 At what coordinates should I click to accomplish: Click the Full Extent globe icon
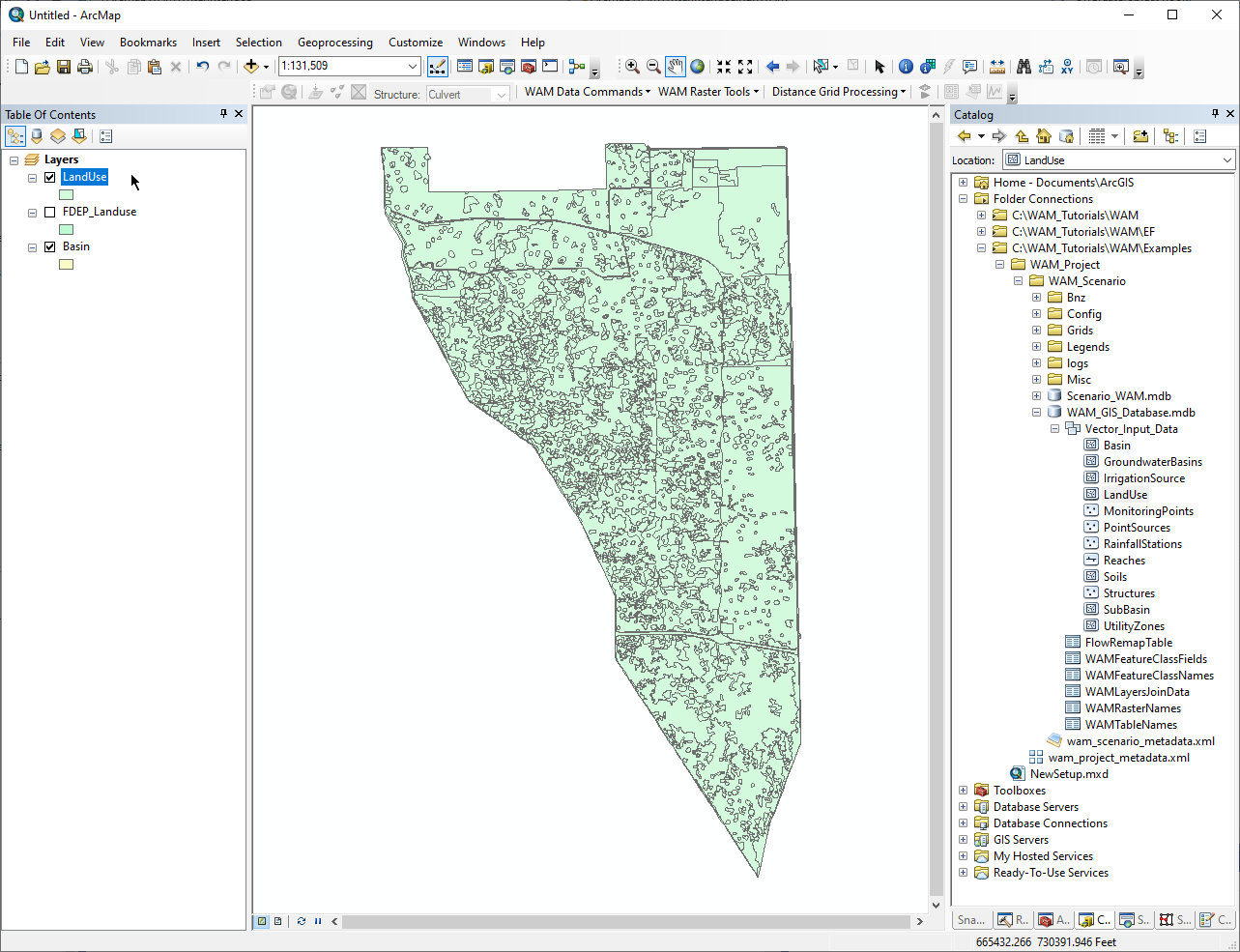tap(697, 67)
